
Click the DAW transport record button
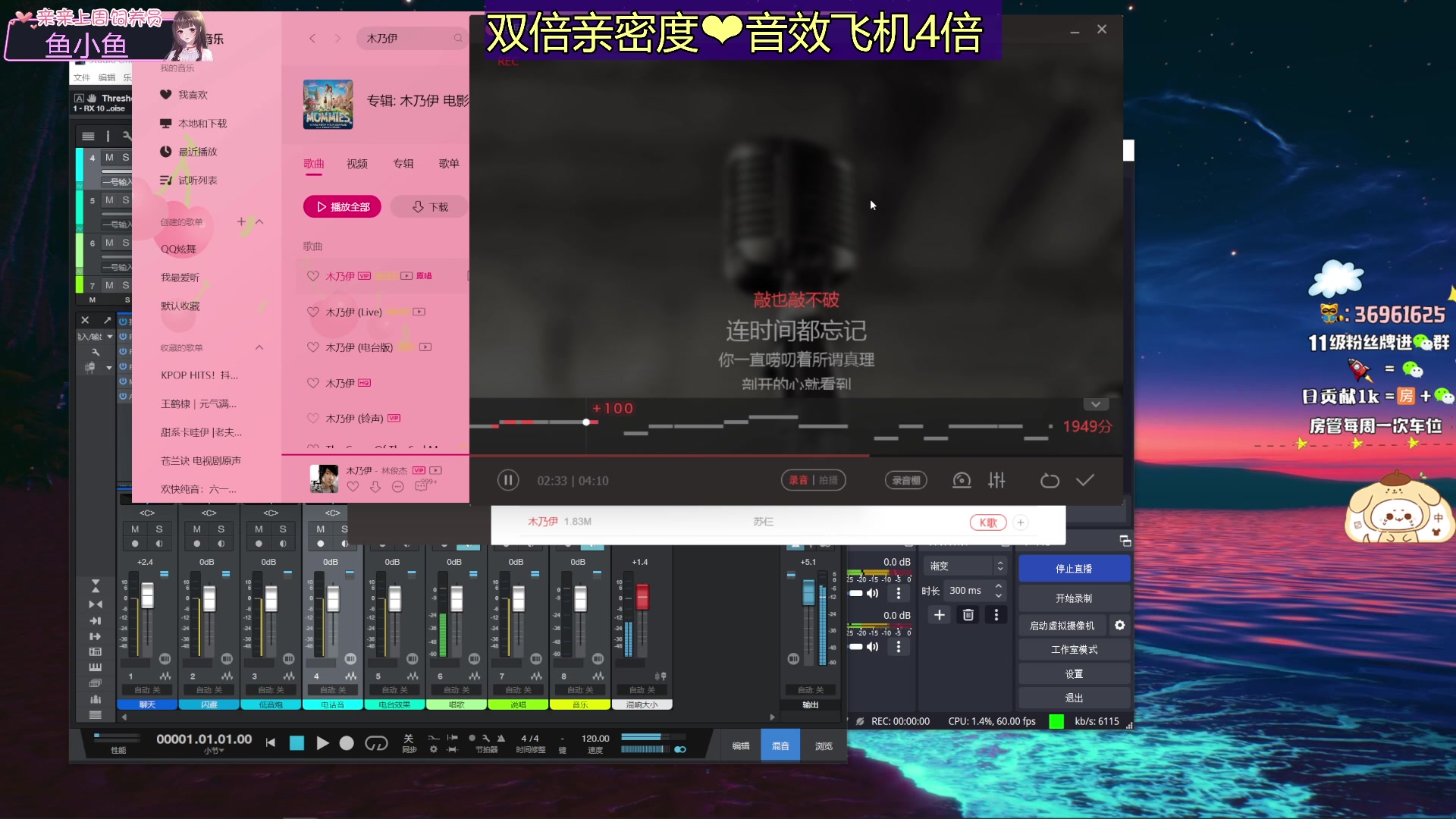[347, 743]
